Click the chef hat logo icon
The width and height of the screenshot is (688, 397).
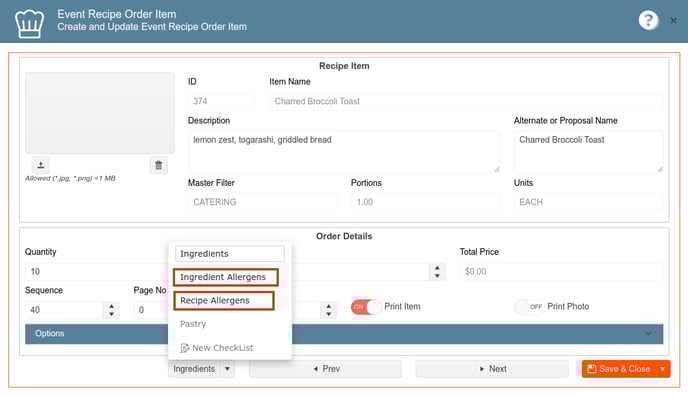click(29, 24)
